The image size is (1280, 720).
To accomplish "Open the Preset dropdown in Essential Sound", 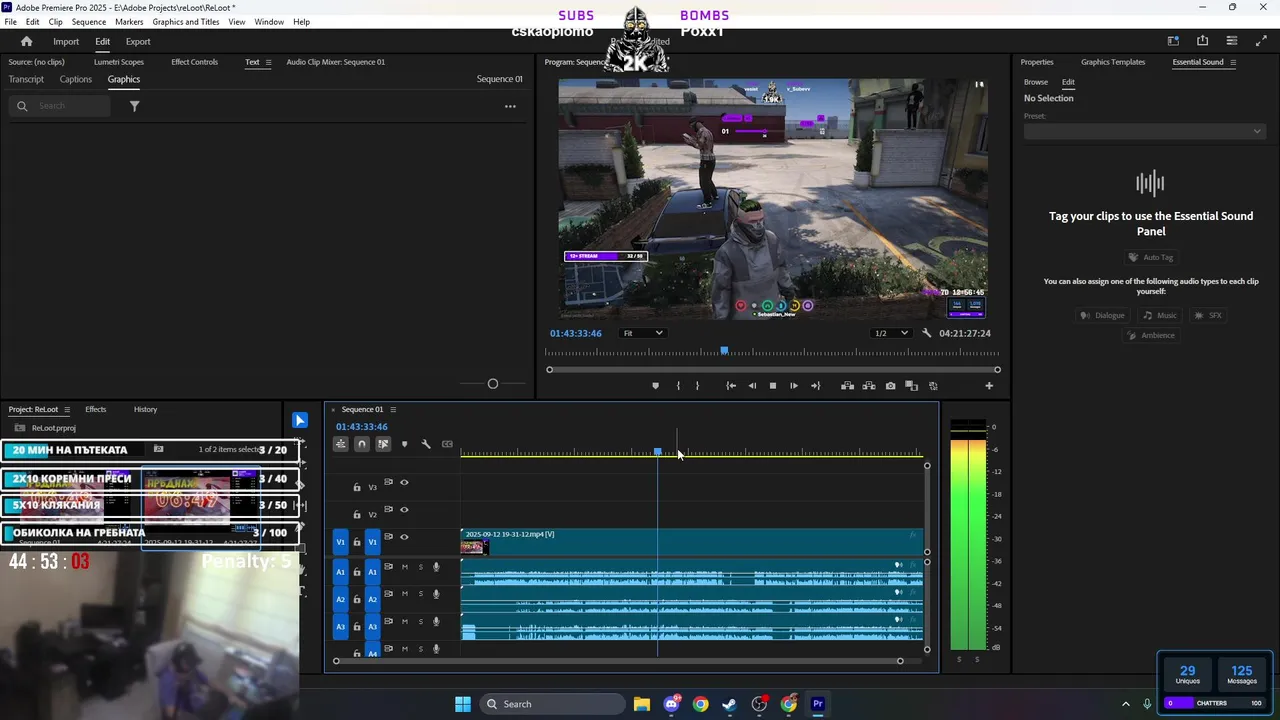I will (x=1144, y=131).
